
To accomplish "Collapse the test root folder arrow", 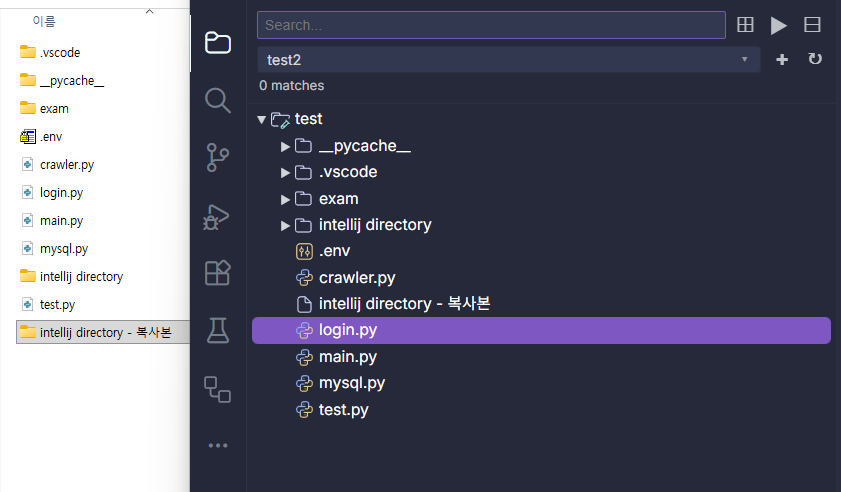I will click(261, 120).
